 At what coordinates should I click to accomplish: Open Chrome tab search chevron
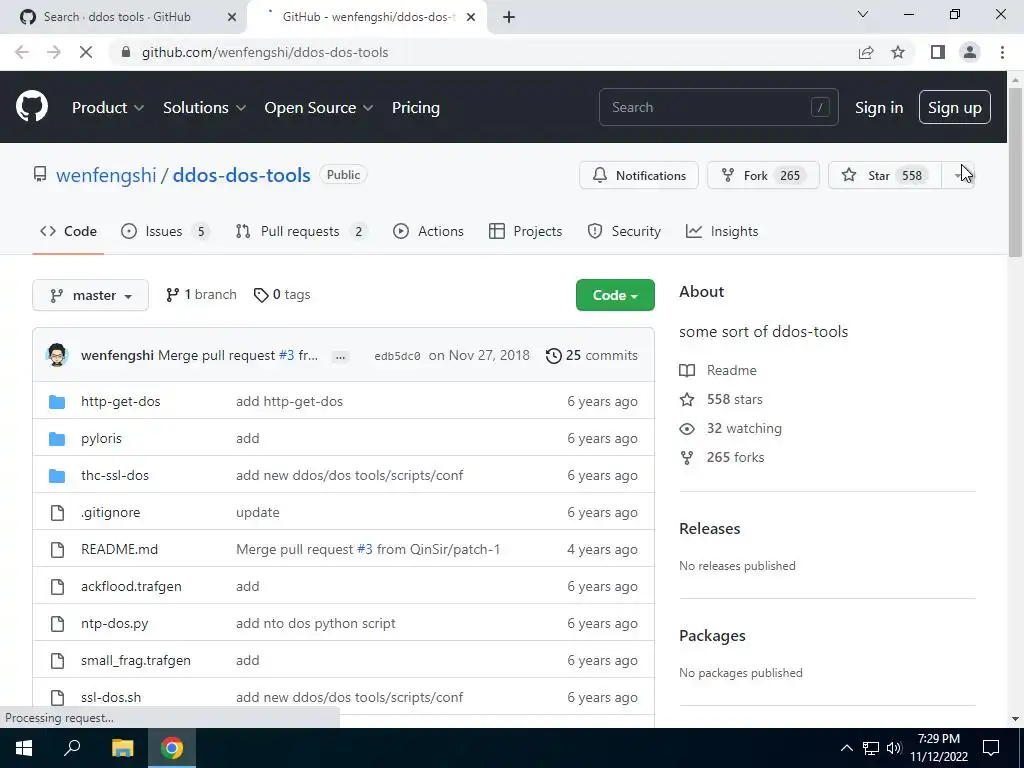(863, 14)
